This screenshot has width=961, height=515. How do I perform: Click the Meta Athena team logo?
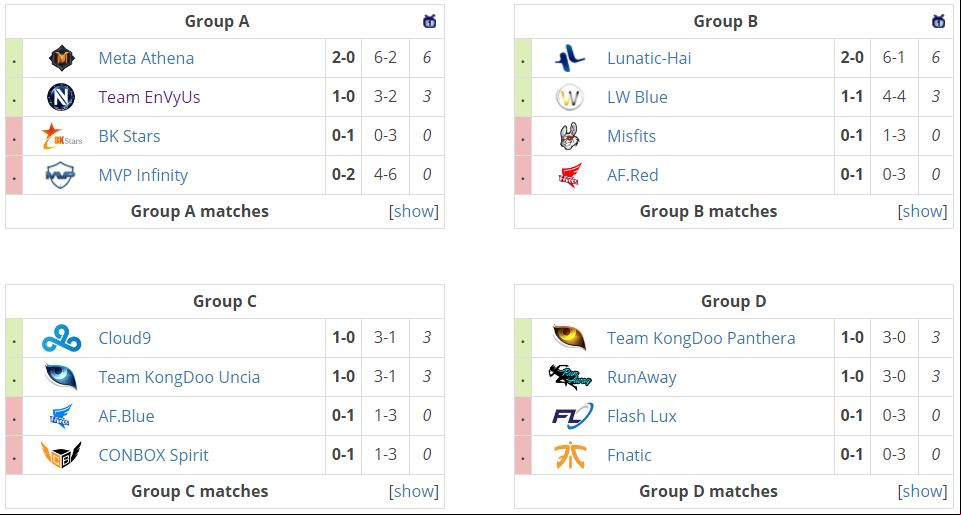(61, 58)
